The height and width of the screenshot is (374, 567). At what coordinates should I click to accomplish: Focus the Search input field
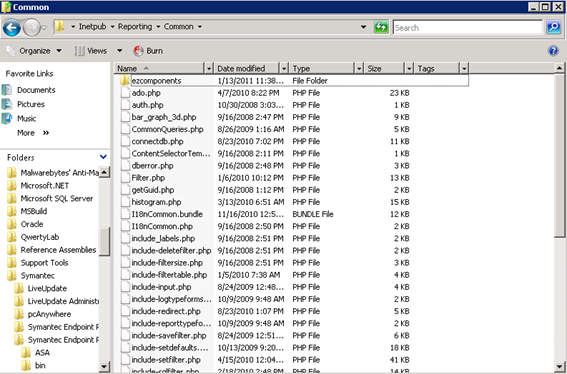[x=468, y=27]
